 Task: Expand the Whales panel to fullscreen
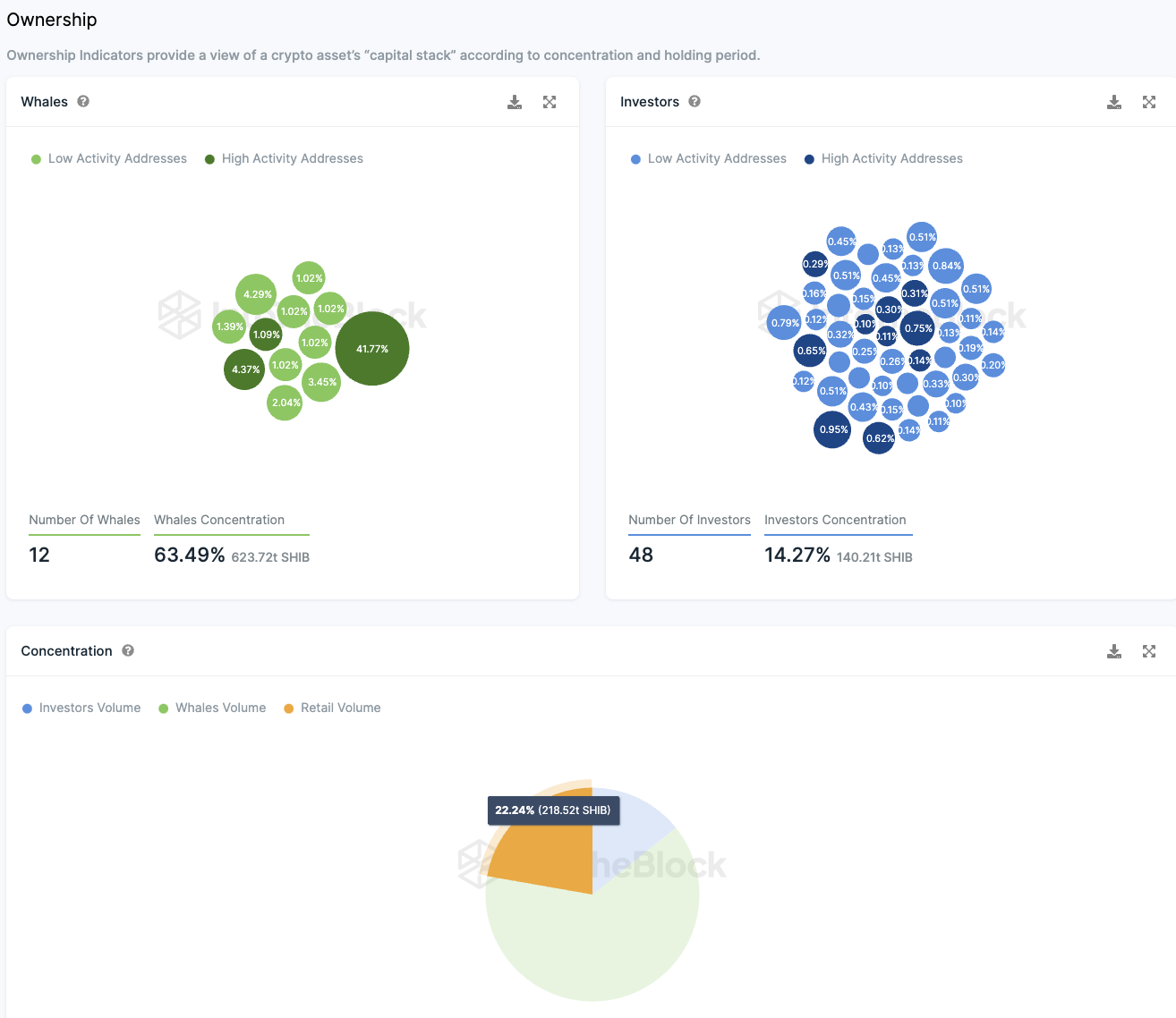tap(550, 102)
